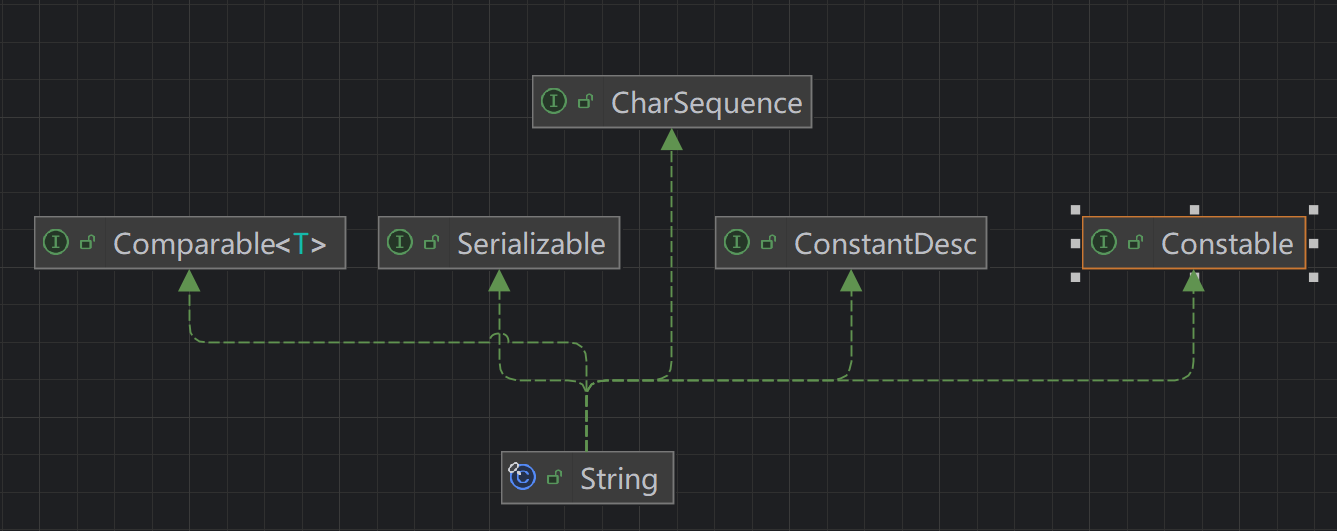Select the ConstantDesc node label
Image resolution: width=1337 pixels, height=531 pixels.
click(885, 244)
